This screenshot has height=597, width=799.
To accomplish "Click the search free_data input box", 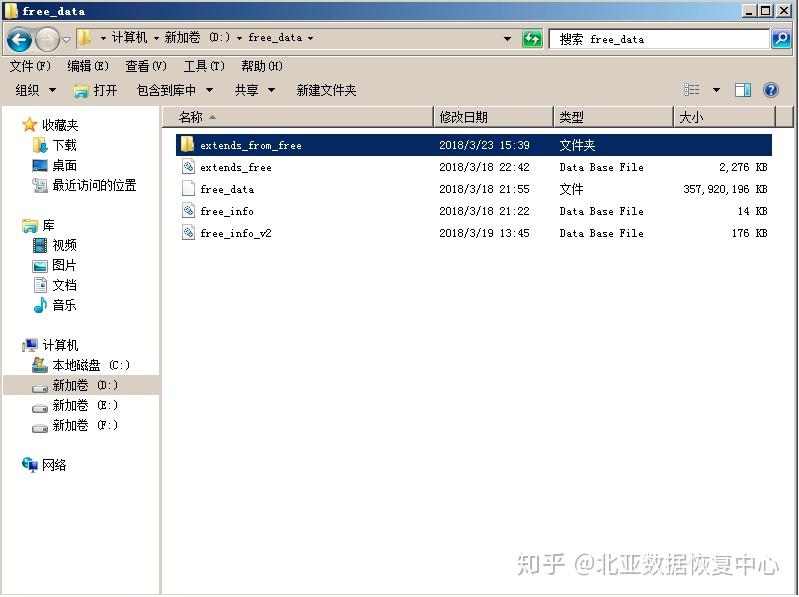I will click(658, 39).
